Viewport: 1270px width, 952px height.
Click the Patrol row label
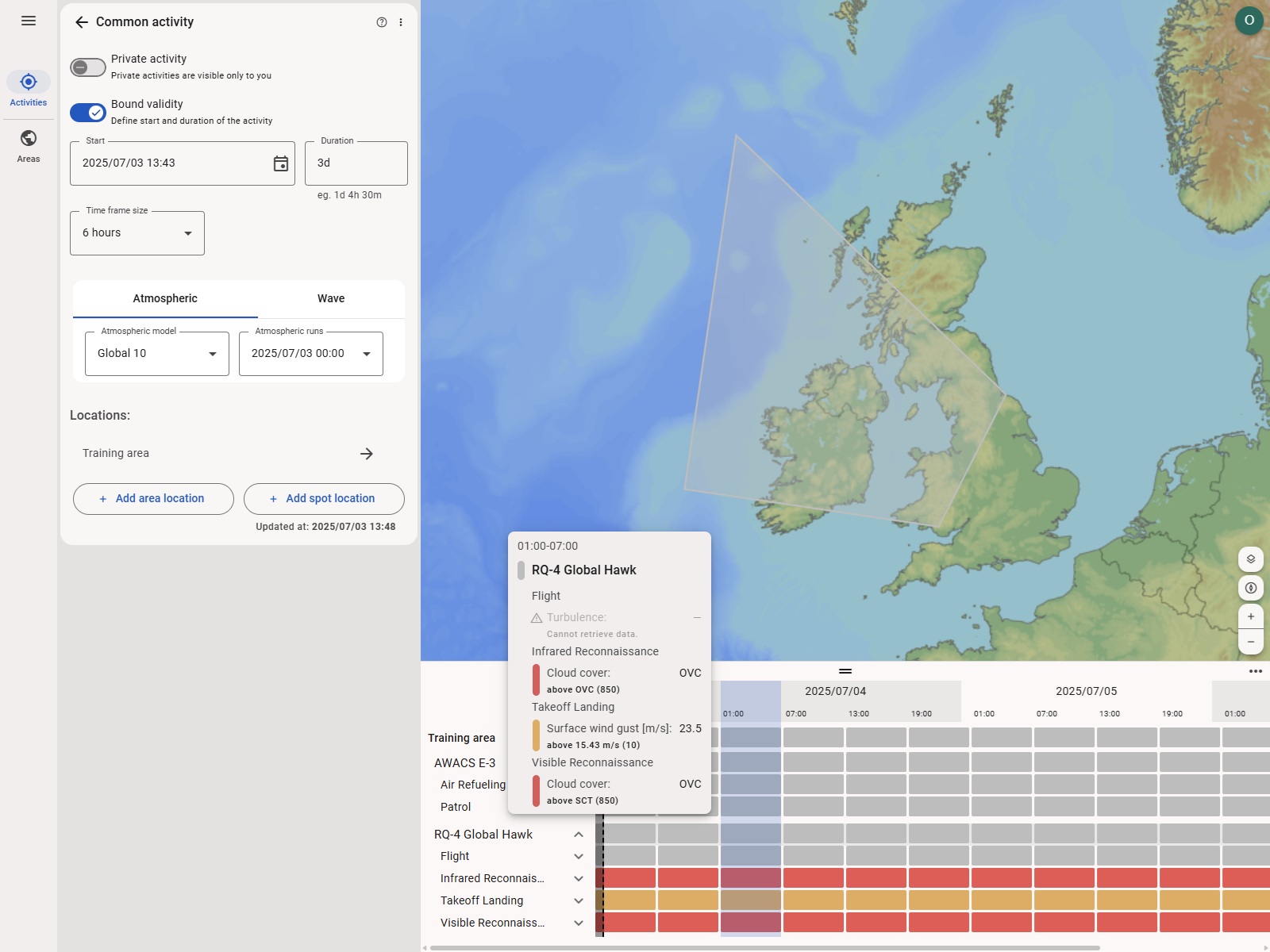pos(456,808)
